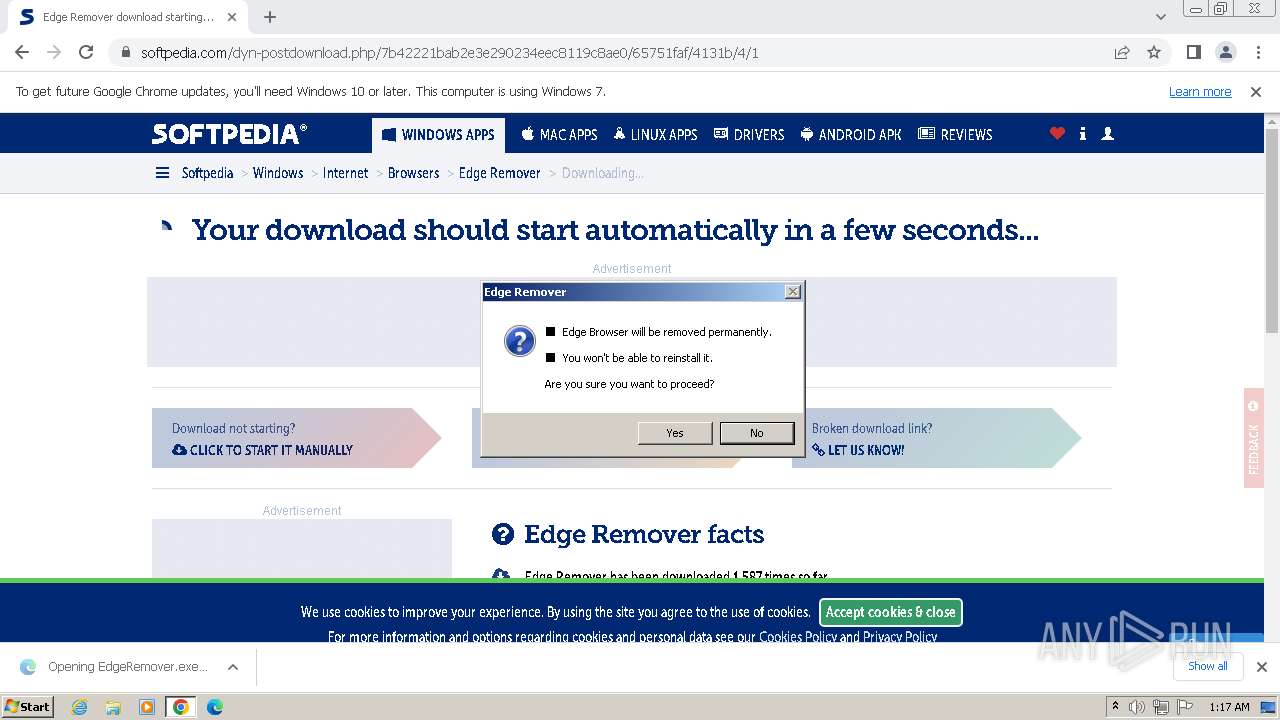The image size is (1280, 720).
Task: Select the Drivers tab
Action: (749, 134)
